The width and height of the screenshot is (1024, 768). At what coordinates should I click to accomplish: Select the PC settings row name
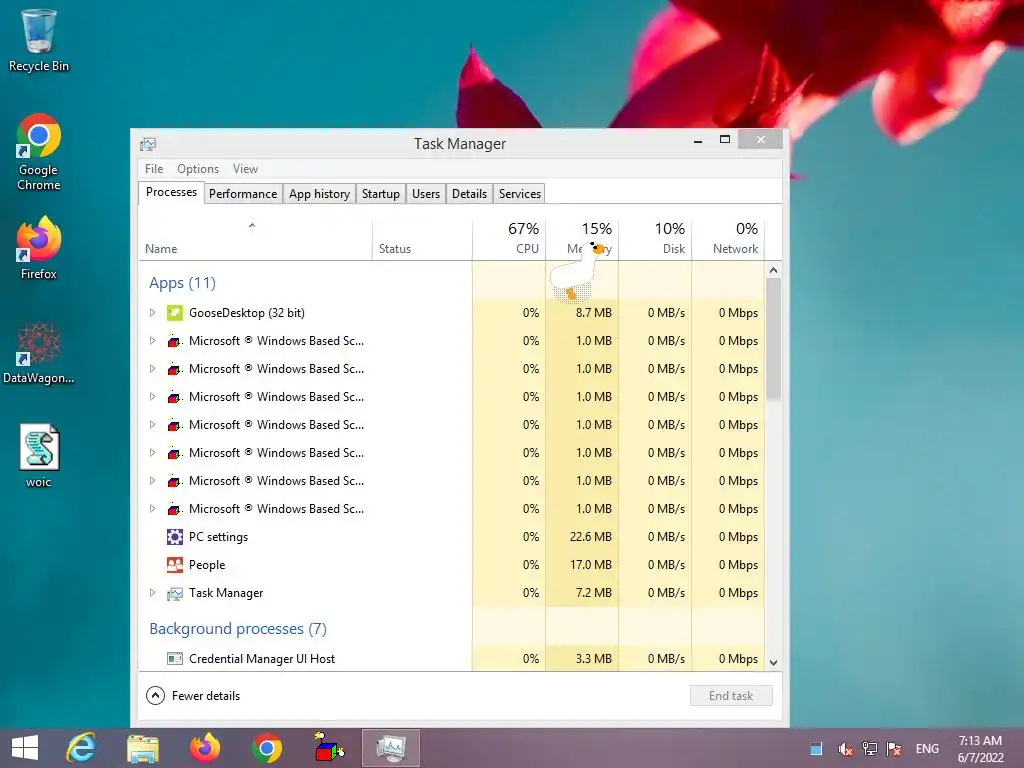click(218, 537)
